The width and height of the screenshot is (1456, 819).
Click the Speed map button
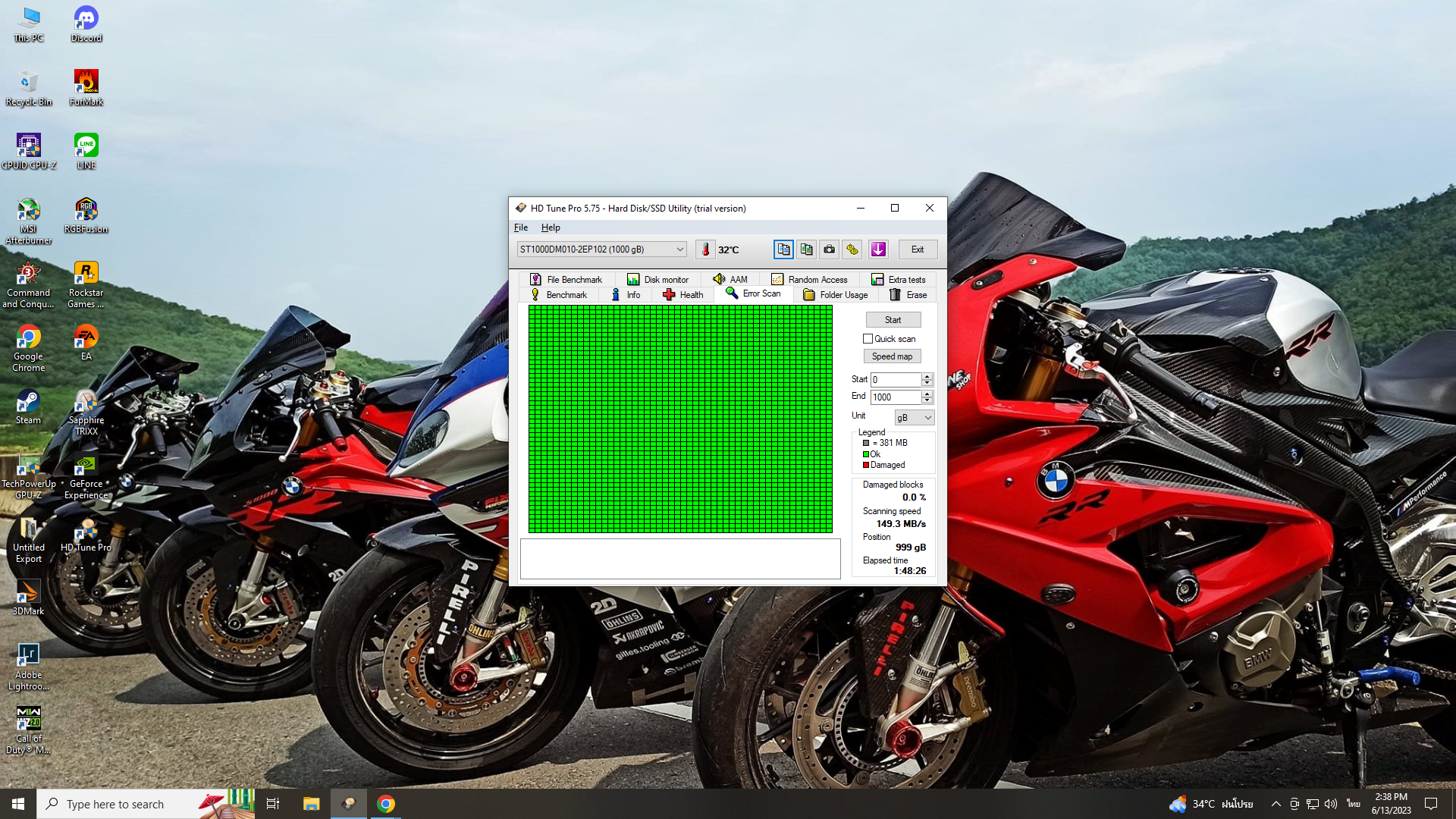click(892, 356)
